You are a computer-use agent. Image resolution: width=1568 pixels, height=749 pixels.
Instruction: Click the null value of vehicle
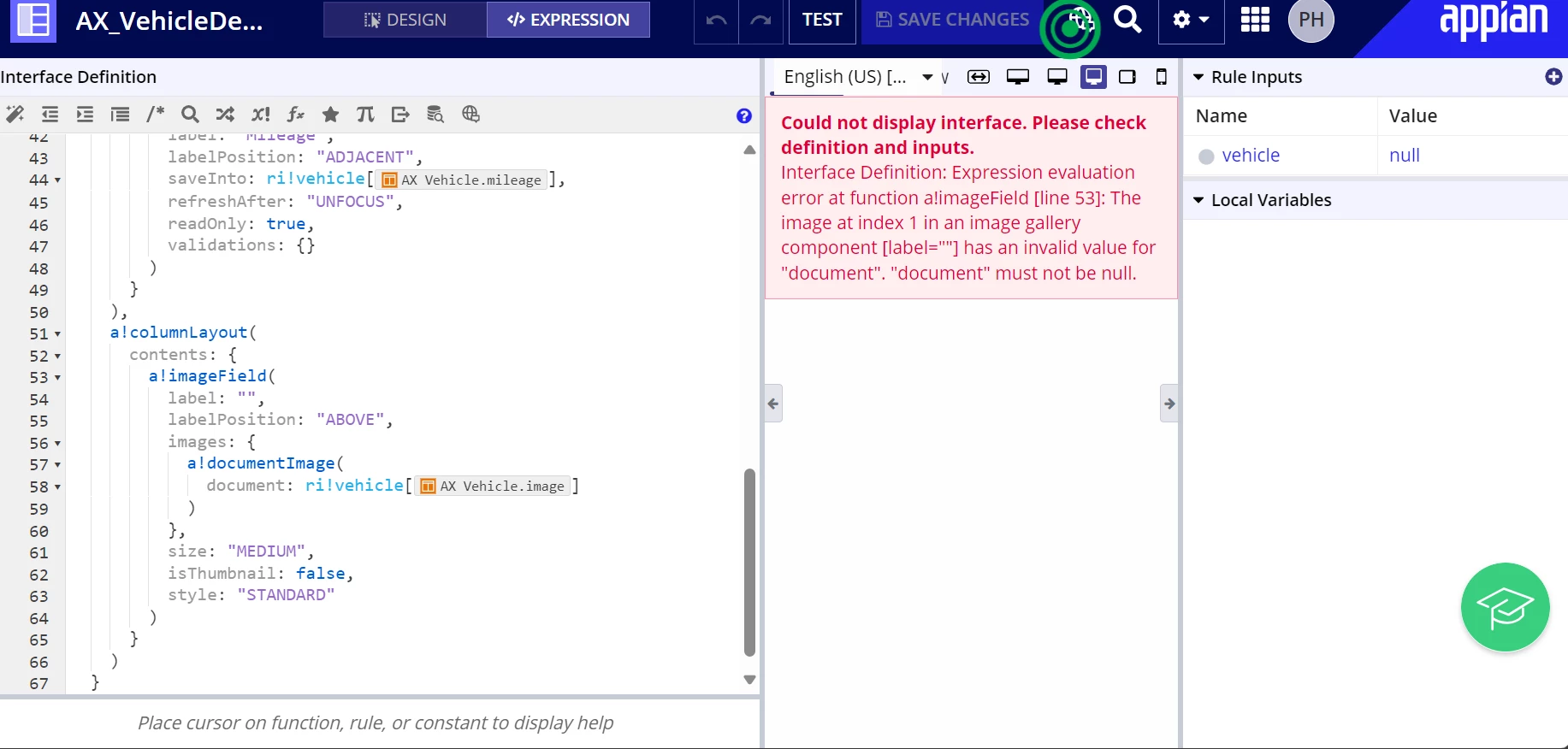point(1405,156)
